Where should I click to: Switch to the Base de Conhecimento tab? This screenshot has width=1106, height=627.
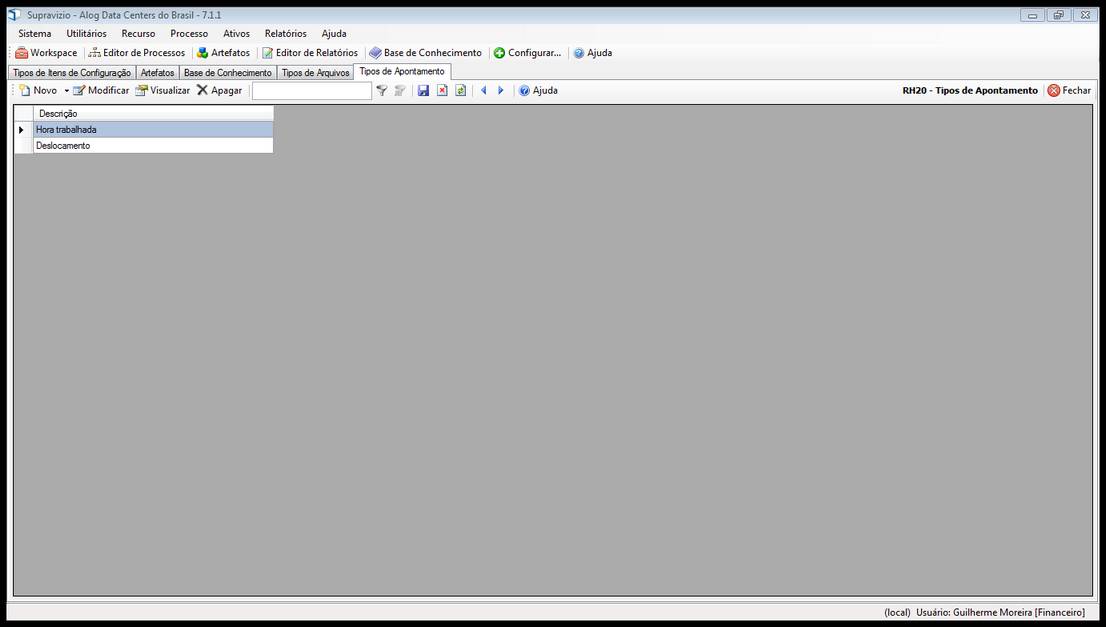click(228, 73)
